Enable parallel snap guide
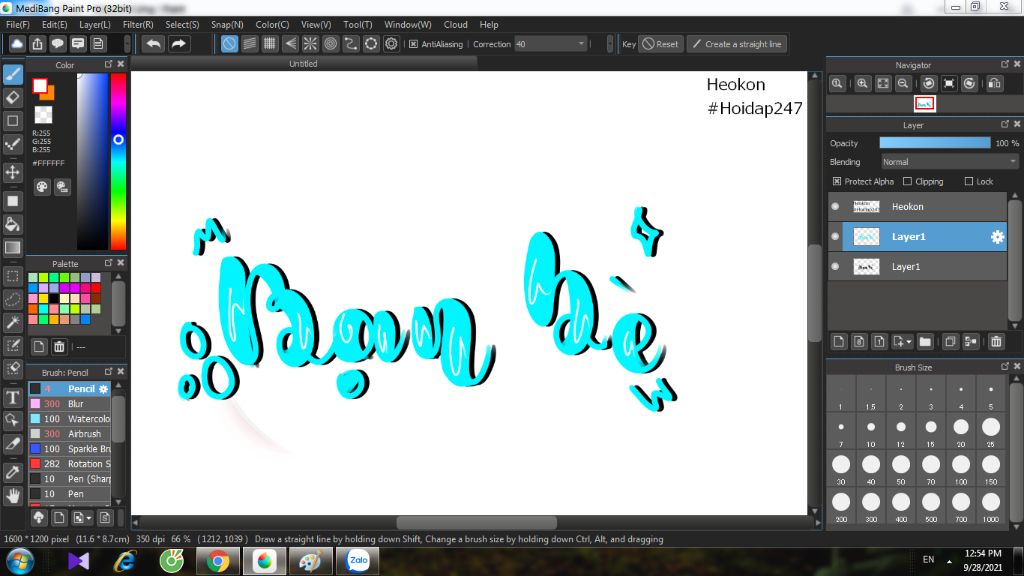The width and height of the screenshot is (1024, 576). pos(249,44)
